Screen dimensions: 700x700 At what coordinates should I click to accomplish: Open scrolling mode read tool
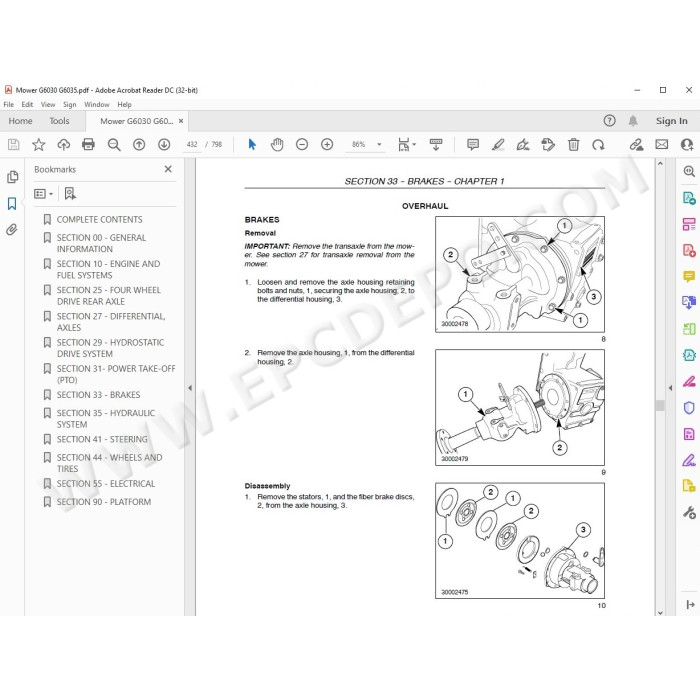(436, 144)
